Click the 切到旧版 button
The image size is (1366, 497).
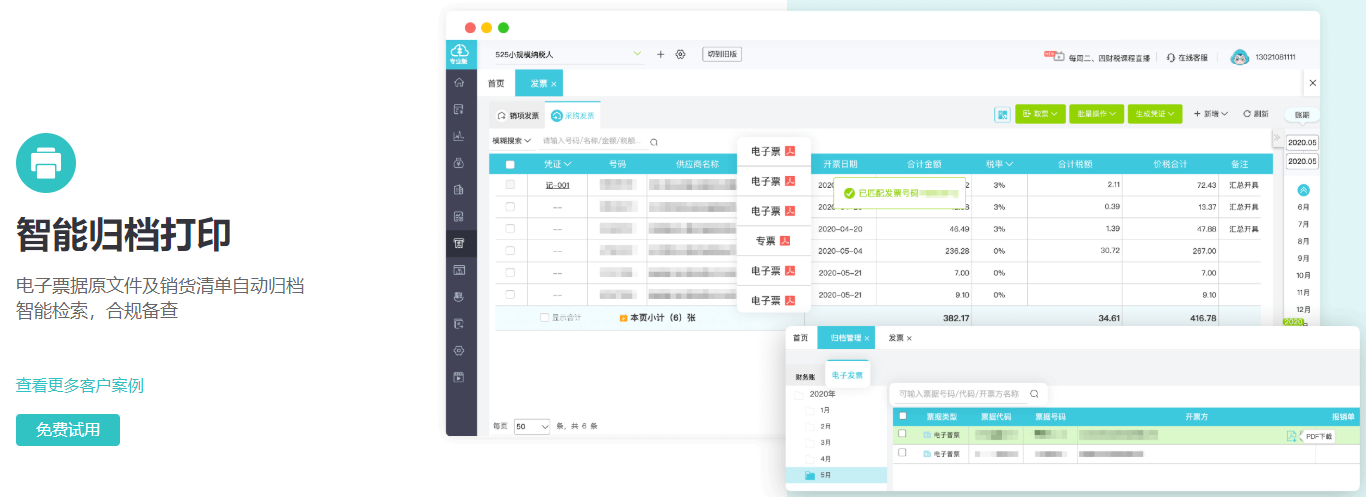point(721,54)
